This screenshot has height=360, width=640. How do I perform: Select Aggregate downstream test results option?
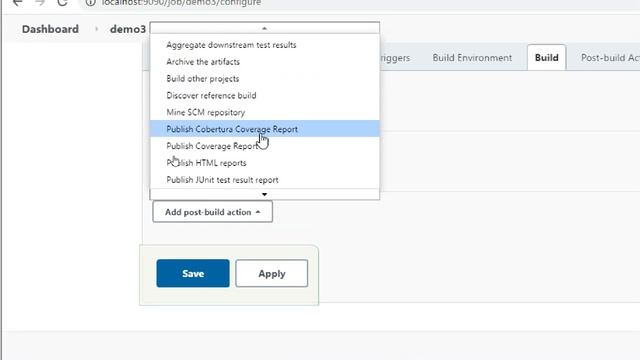(264, 45)
